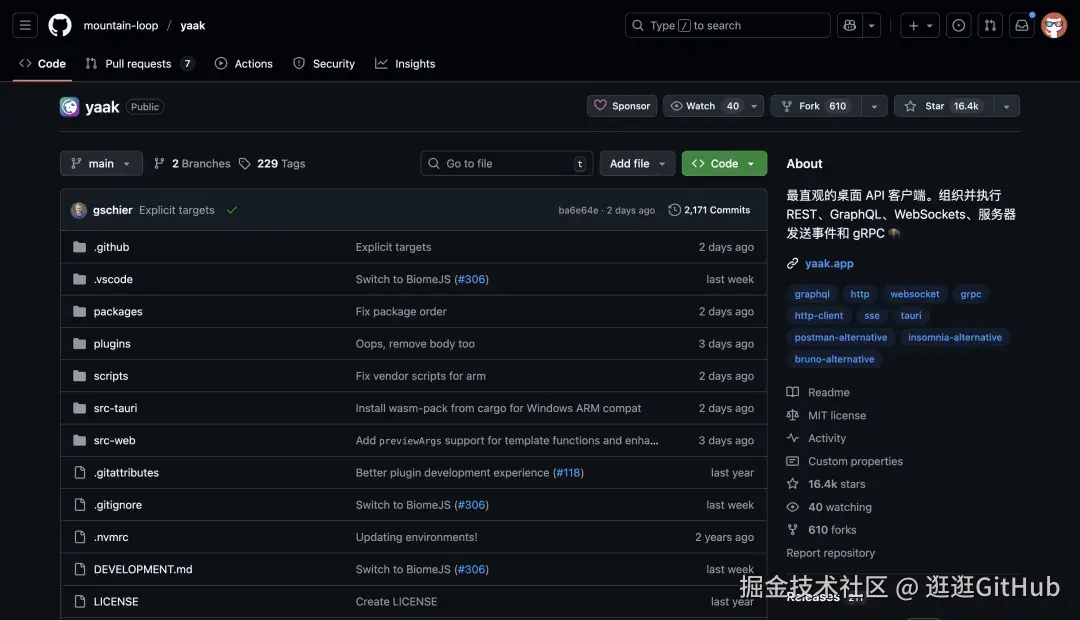
Task: Click the commit status checkmark icon
Action: click(x=232, y=210)
